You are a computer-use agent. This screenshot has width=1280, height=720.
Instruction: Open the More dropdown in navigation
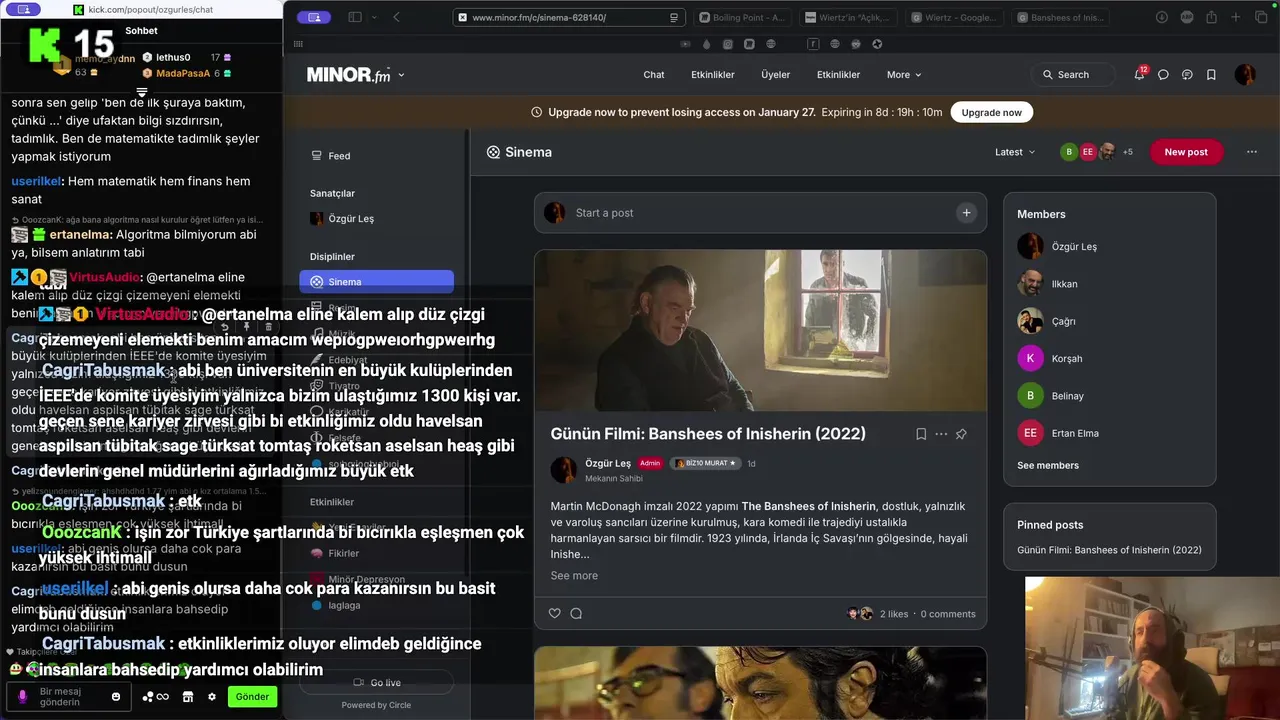coord(904,75)
